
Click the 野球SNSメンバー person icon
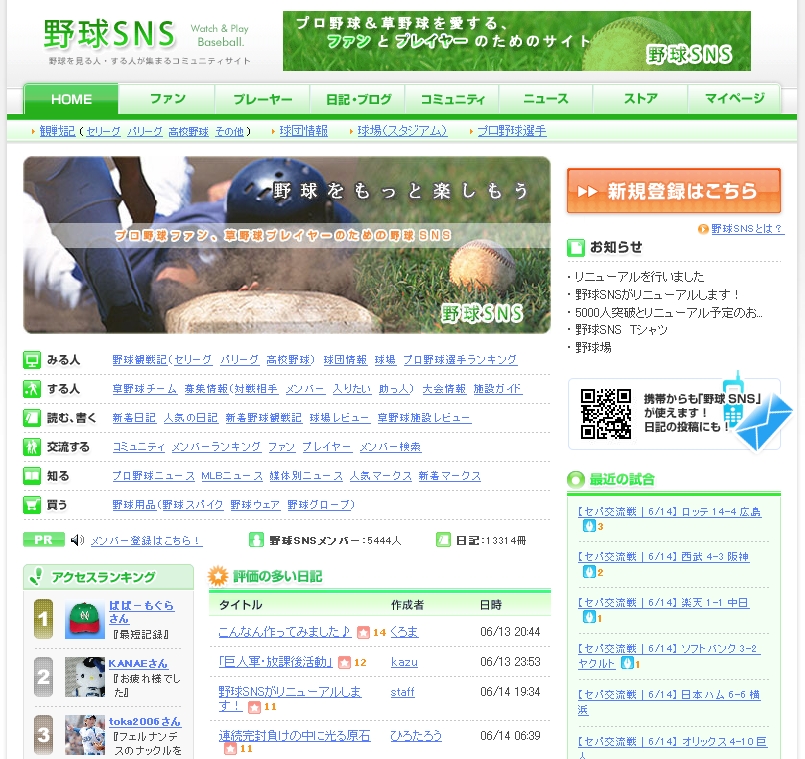(x=256, y=540)
